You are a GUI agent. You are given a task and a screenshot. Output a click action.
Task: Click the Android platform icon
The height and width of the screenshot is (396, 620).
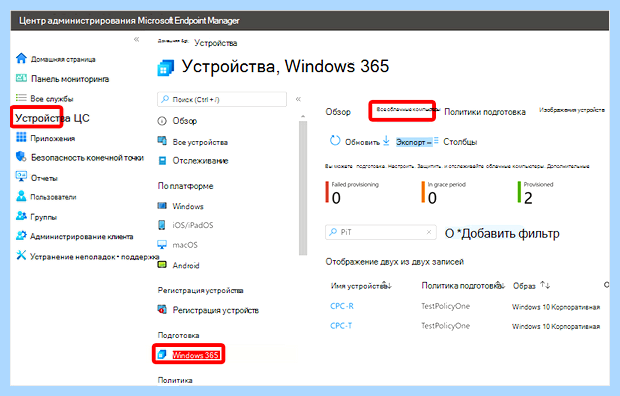click(162, 265)
